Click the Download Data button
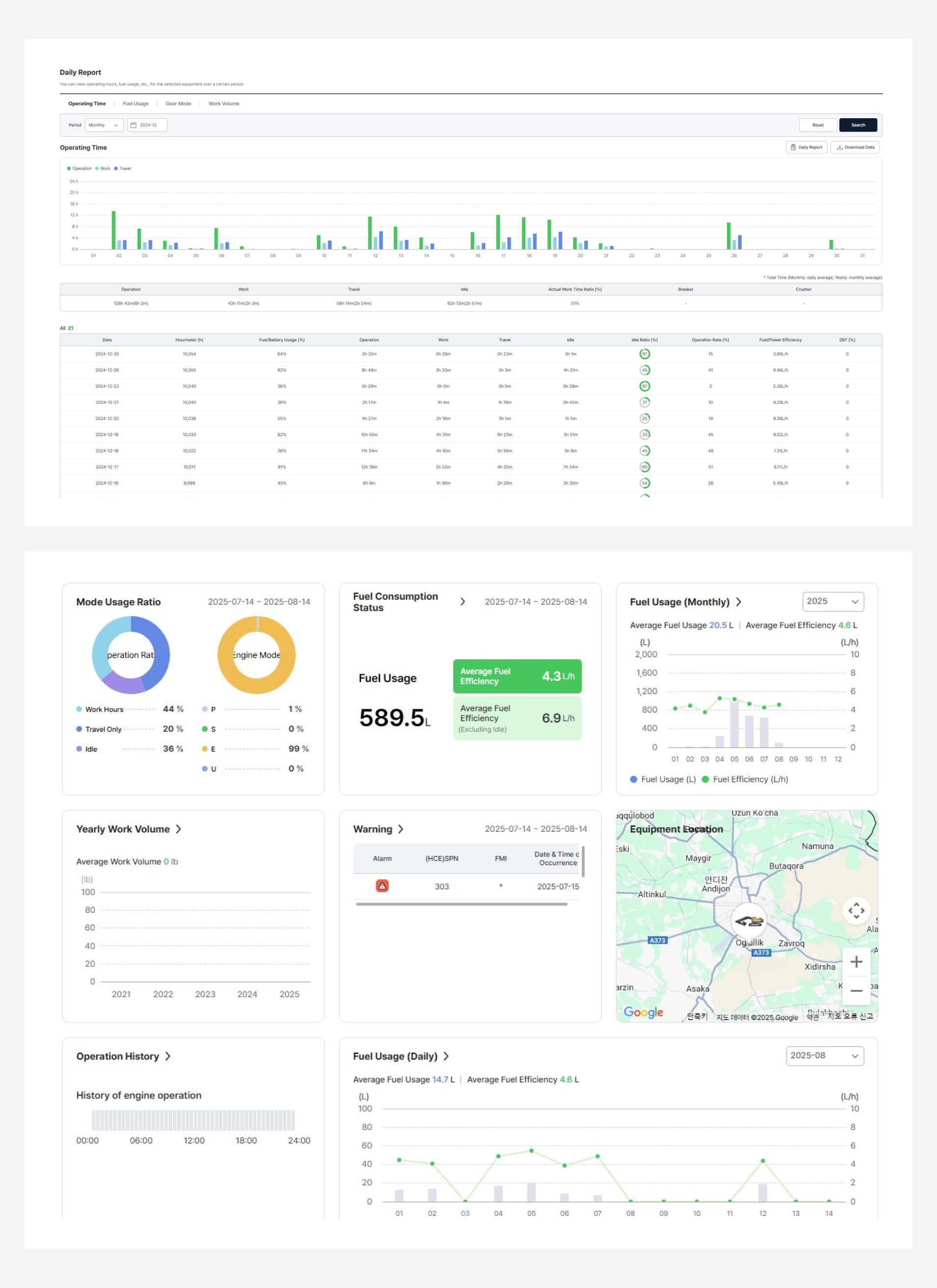 (x=855, y=147)
